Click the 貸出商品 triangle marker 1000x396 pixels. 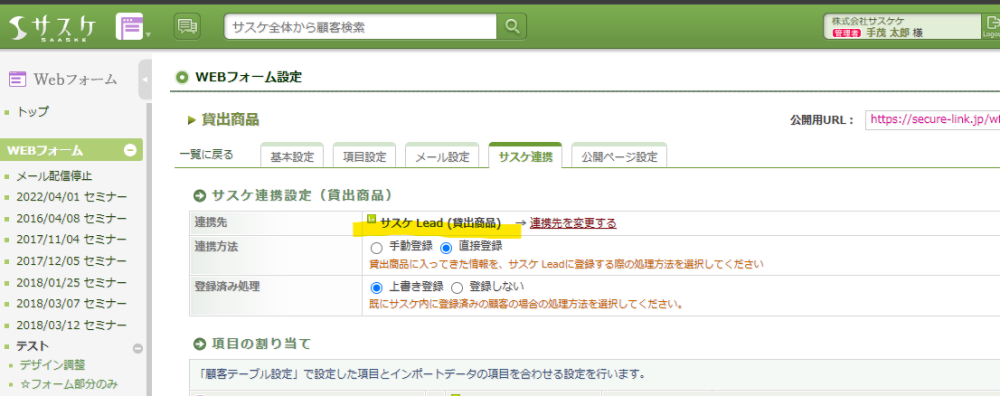point(191,120)
